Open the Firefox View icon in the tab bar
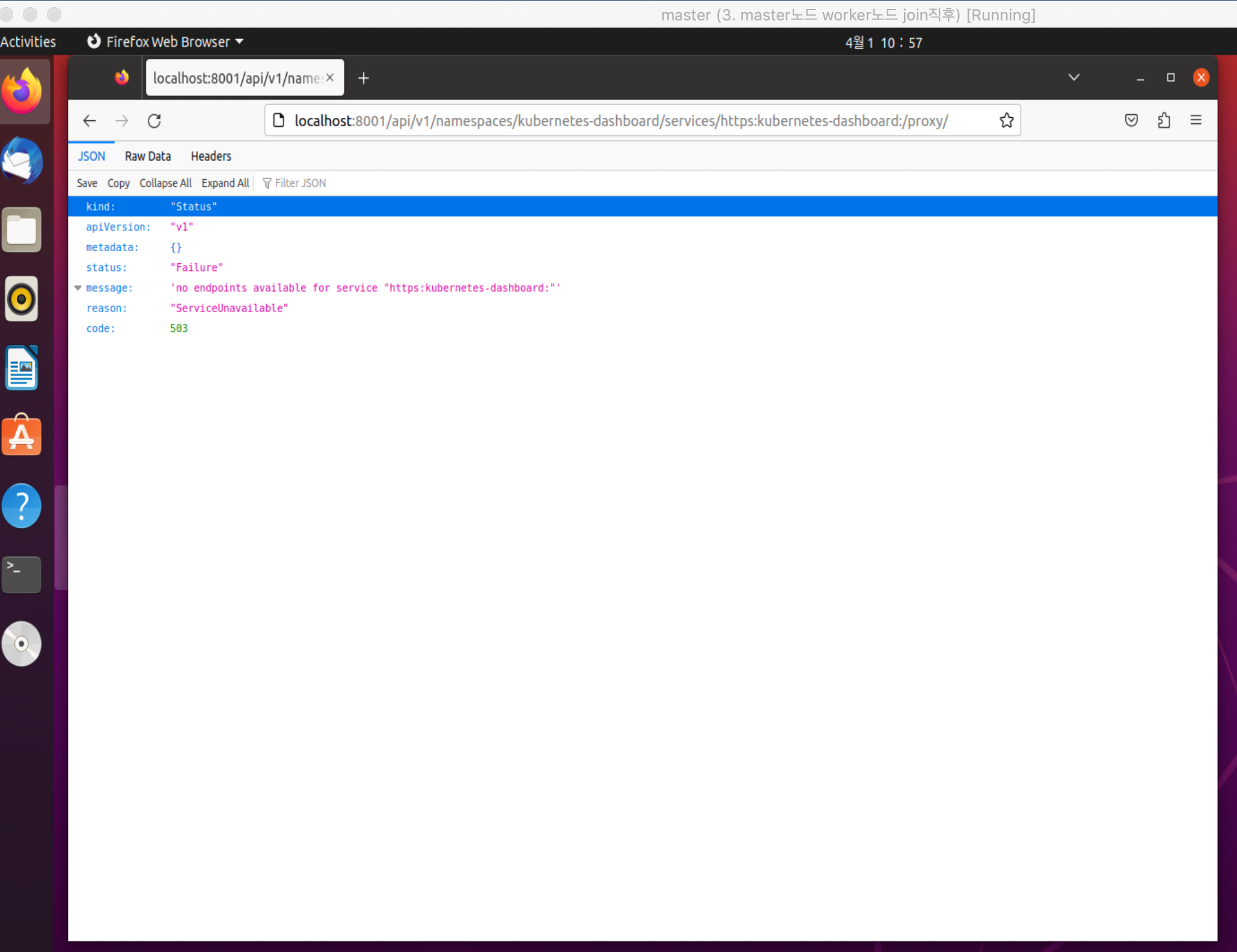Screen dimensions: 1237x952 (122, 78)
